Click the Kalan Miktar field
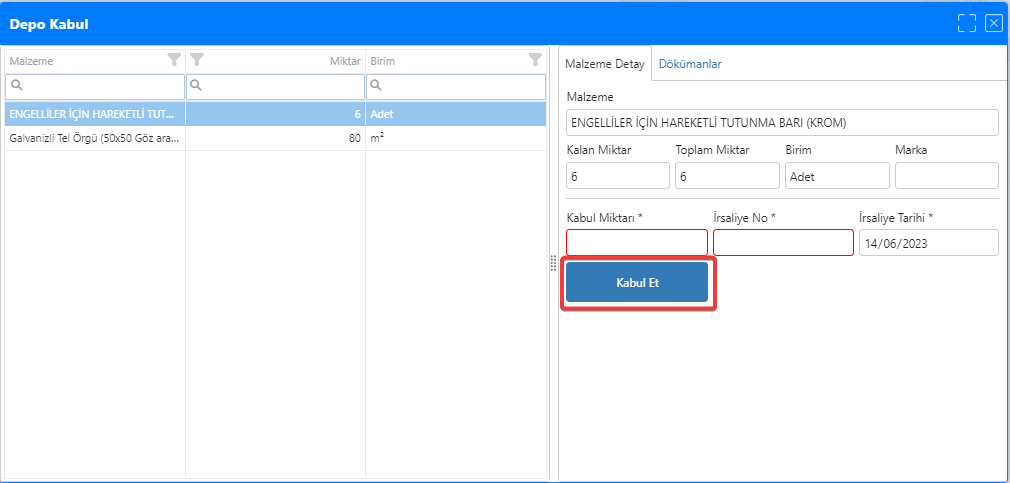This screenshot has width=1010, height=483. pyautogui.click(x=617, y=176)
